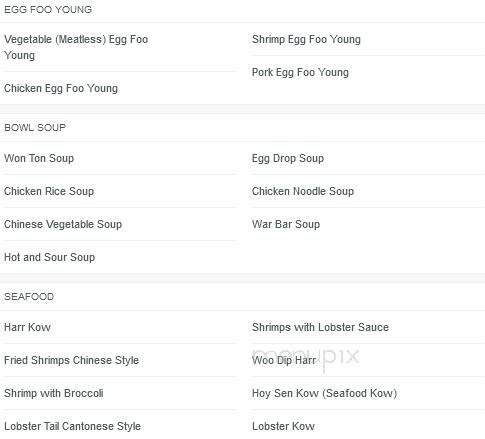Select Fried Shrimps Chinese Style
485x439 pixels.
71,360
